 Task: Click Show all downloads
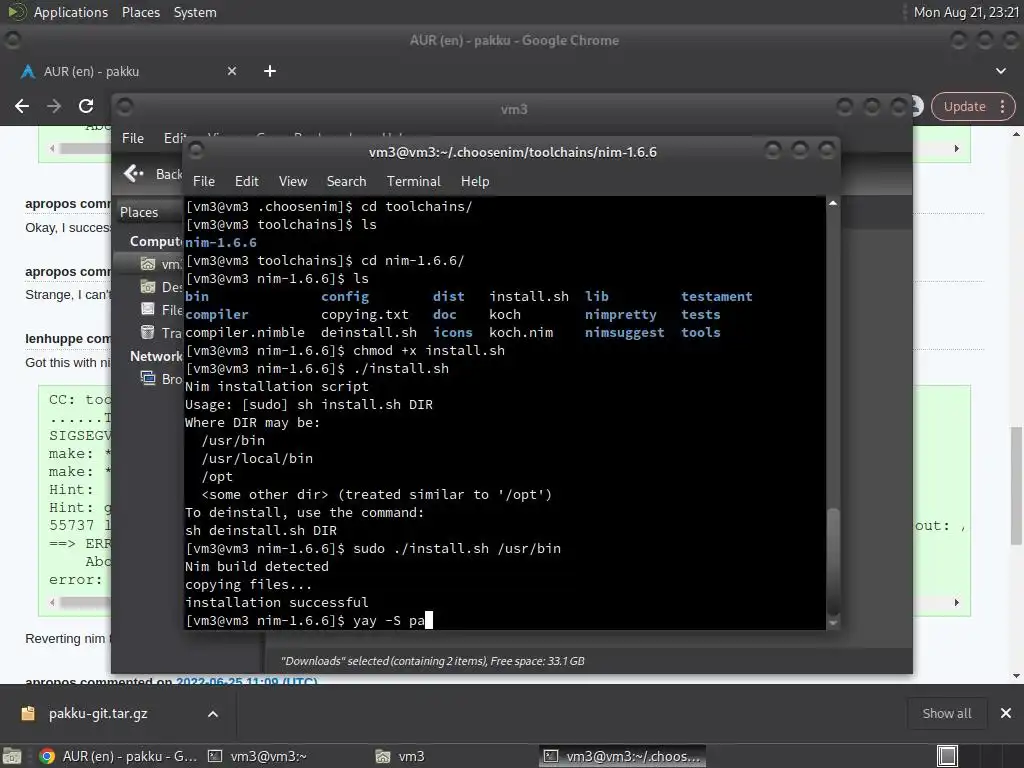(946, 714)
